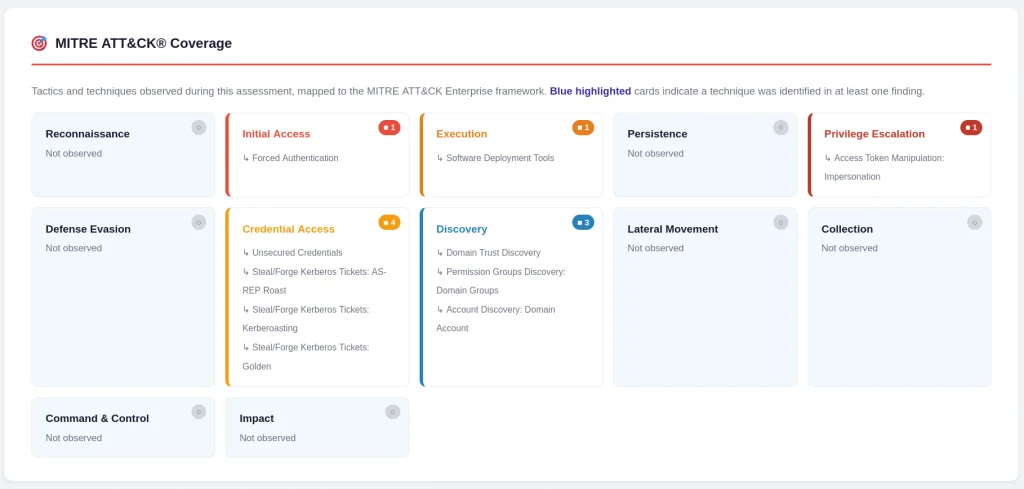The image size is (1024, 489).
Task: Click the MITRE ATT&CK® Coverage heading
Action: coord(144,44)
